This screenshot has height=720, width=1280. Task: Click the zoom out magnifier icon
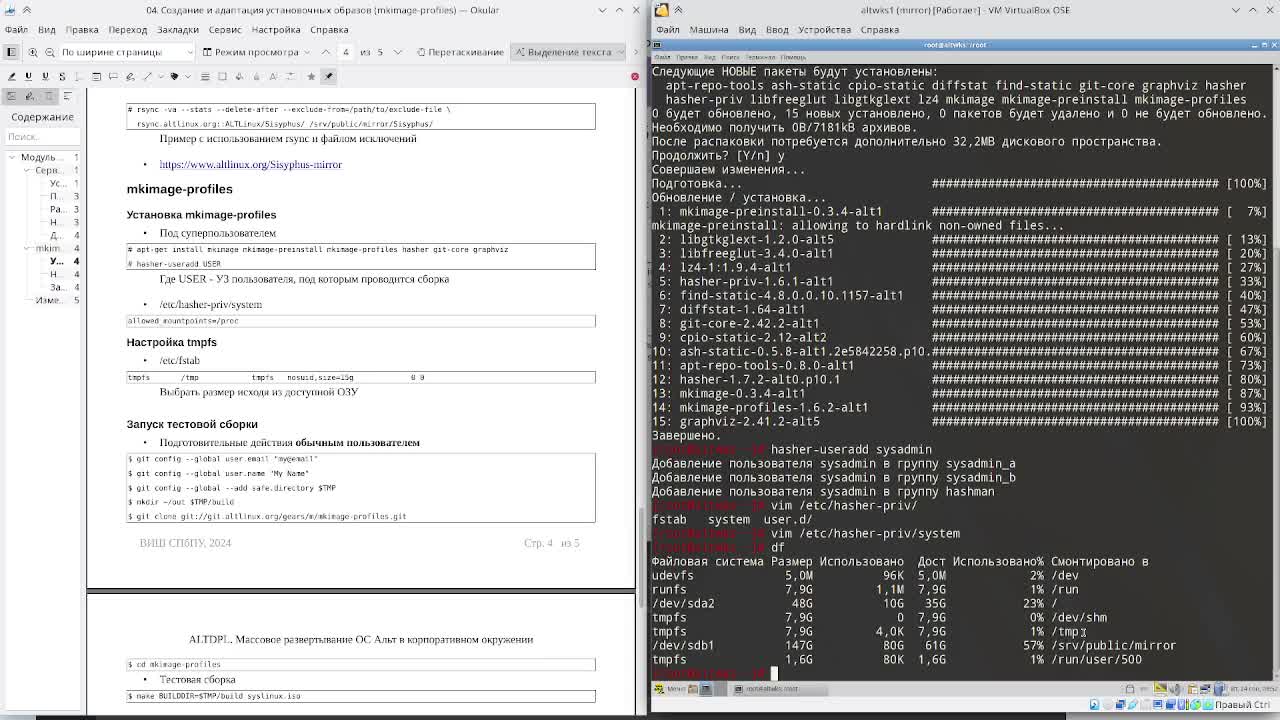tap(49, 52)
